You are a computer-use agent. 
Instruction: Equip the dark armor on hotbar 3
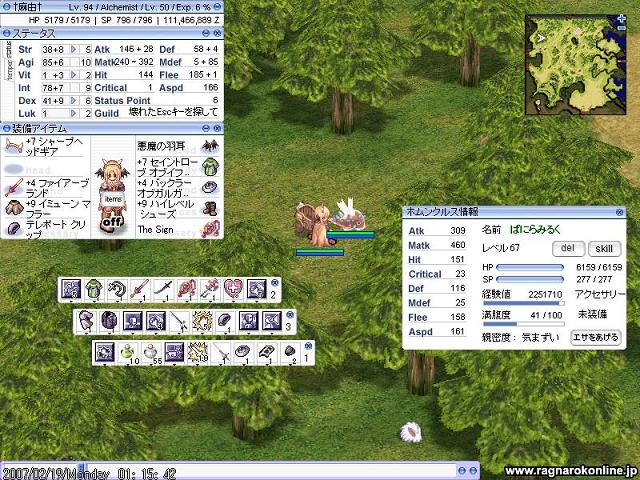click(x=109, y=321)
